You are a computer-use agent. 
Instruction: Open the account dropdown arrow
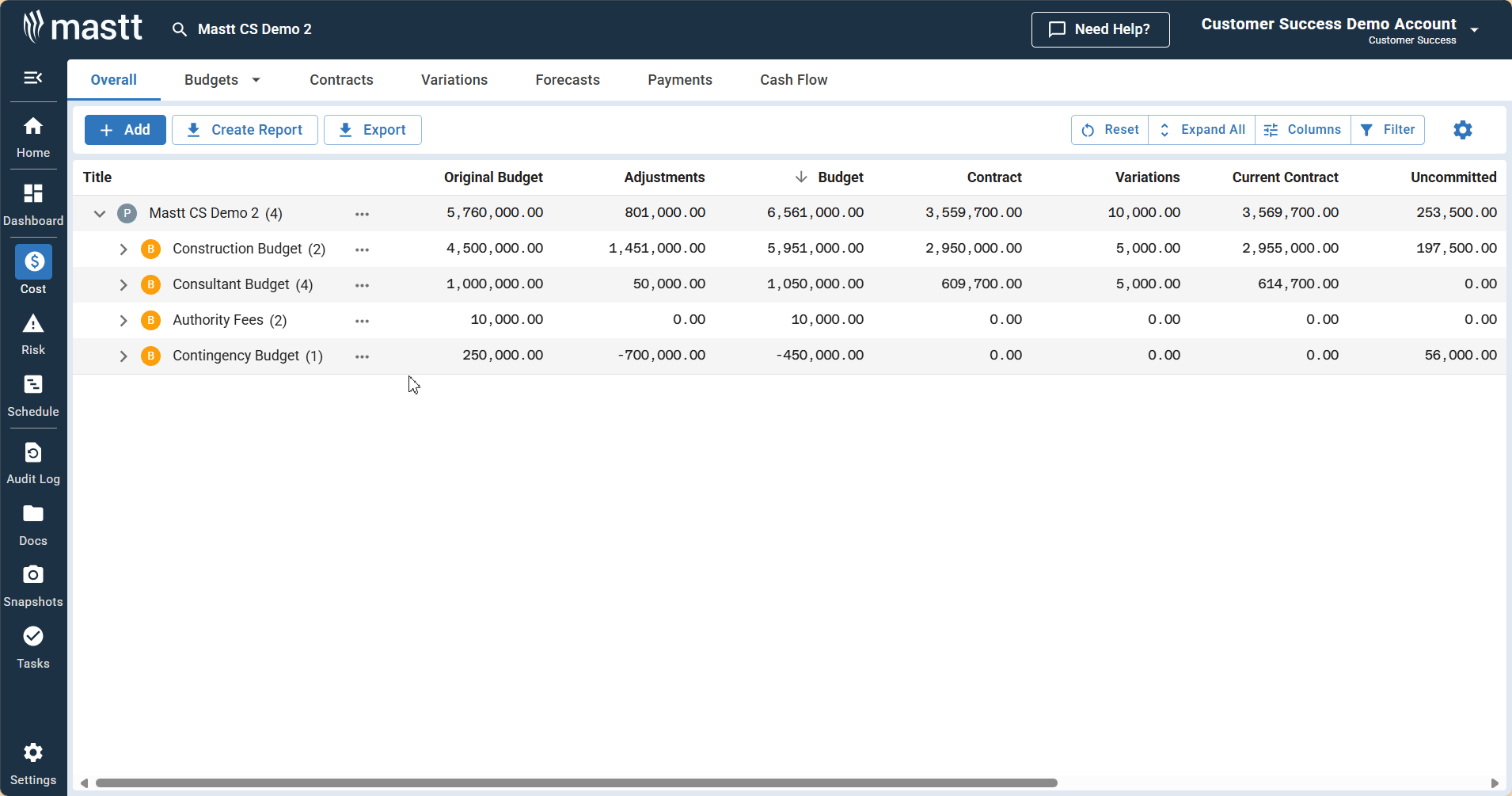click(1475, 30)
